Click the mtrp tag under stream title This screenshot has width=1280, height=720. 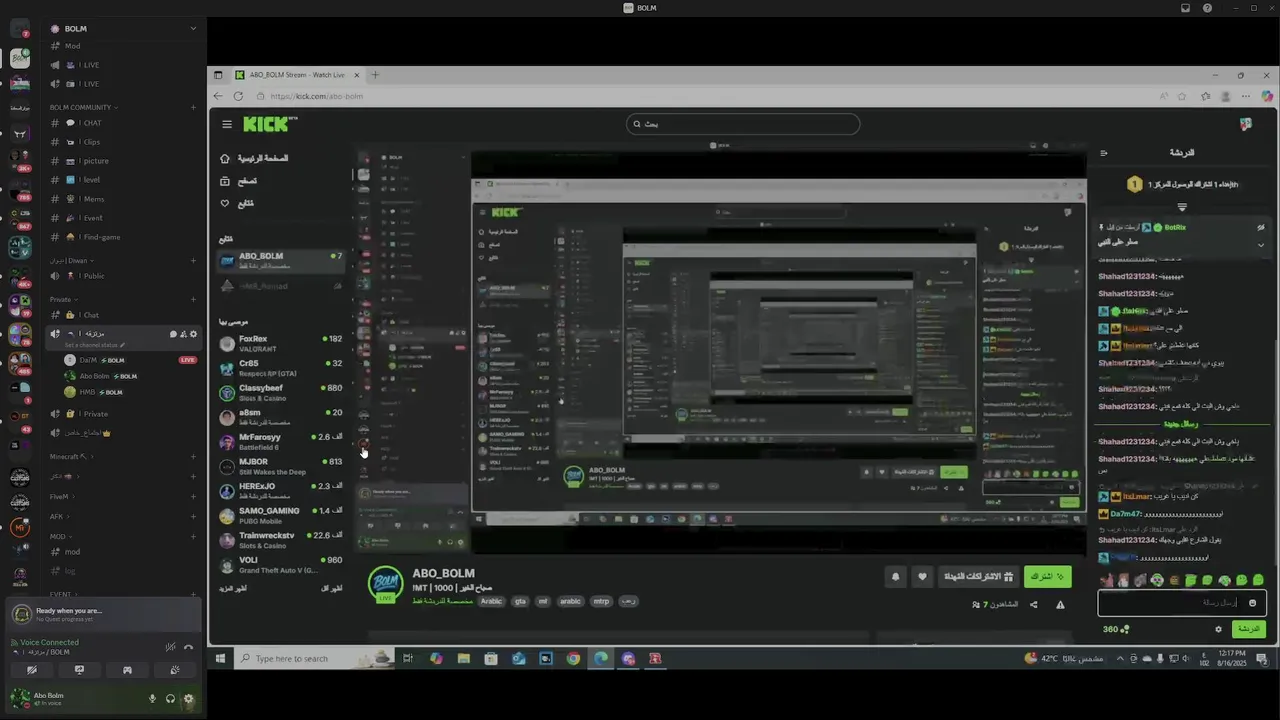tap(601, 602)
